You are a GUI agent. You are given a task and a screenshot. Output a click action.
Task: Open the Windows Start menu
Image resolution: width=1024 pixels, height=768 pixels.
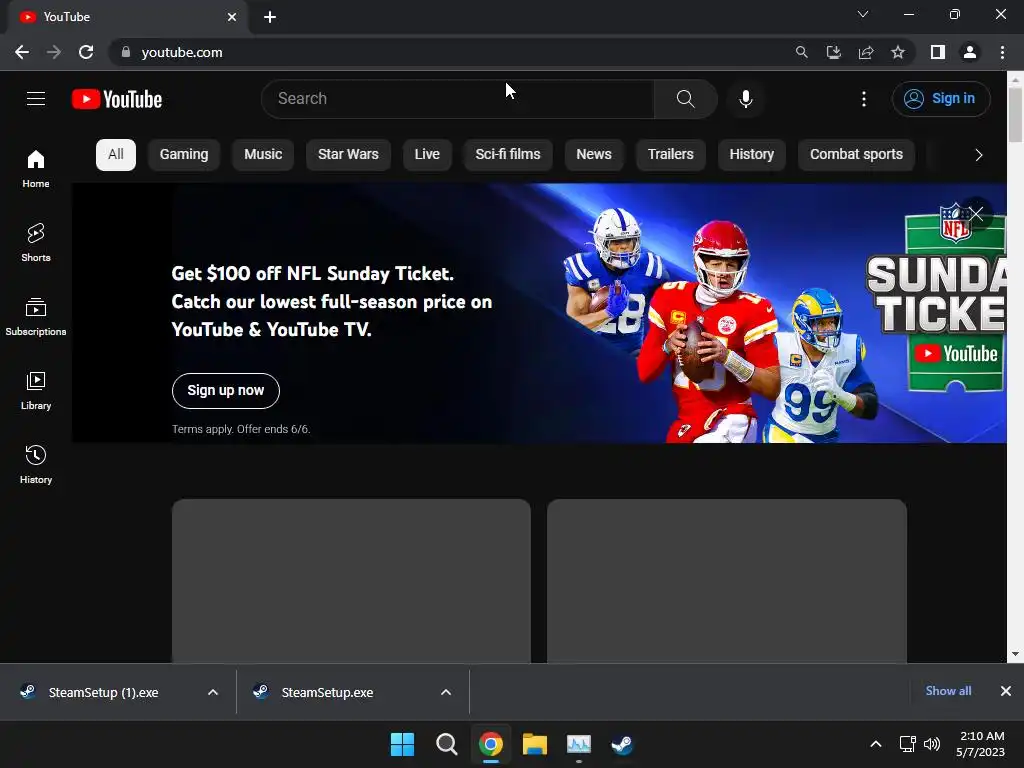[402, 744]
